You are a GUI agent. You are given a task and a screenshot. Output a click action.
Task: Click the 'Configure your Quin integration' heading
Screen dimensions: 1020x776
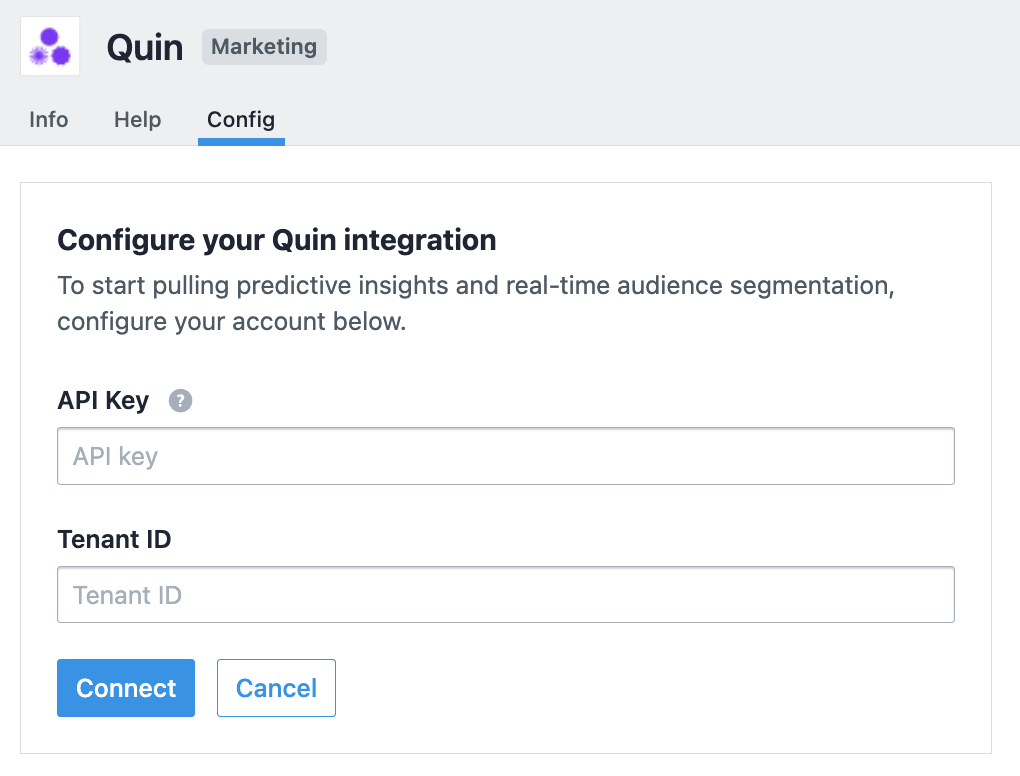pos(276,240)
